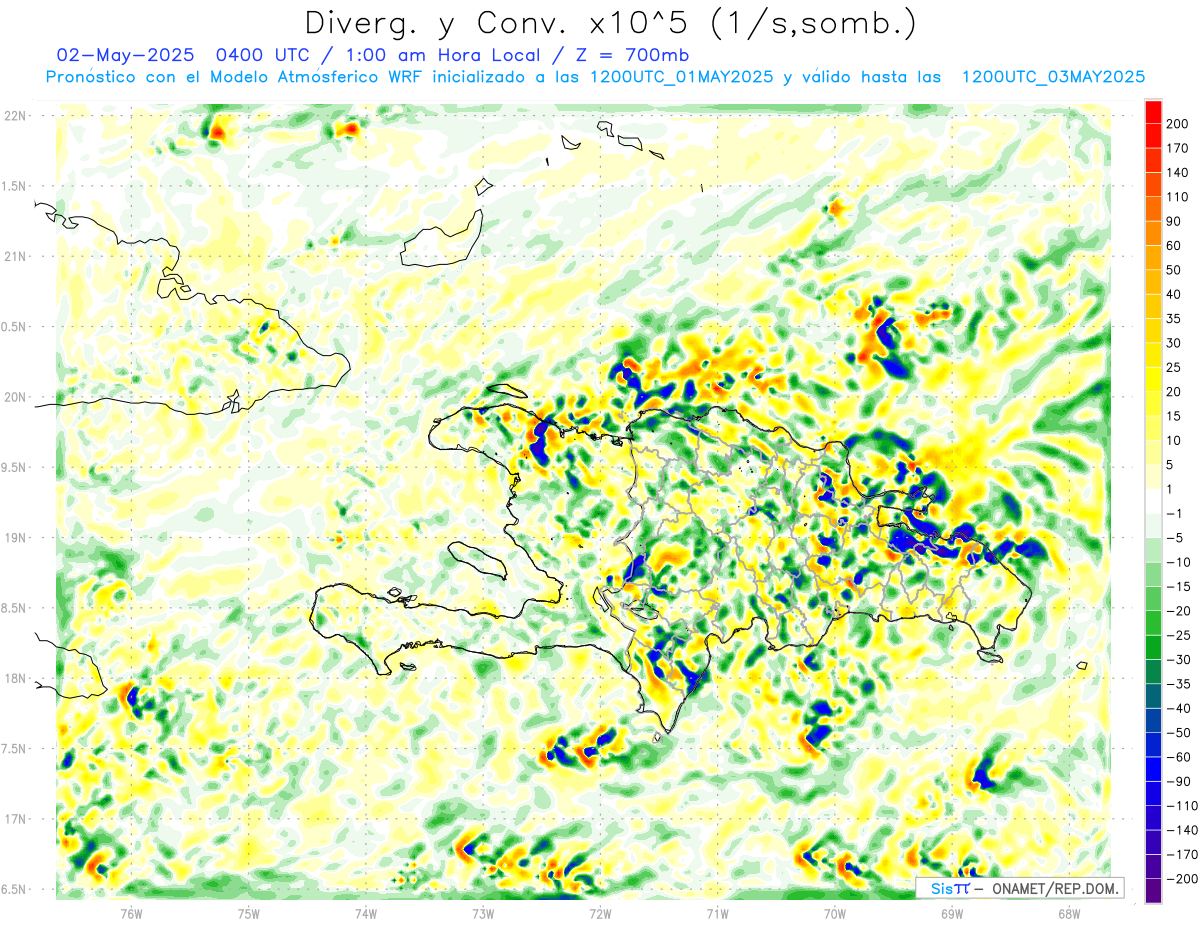Click the "1.5N" latitude axis label
The height and width of the screenshot is (927, 1200).
coord(15,186)
